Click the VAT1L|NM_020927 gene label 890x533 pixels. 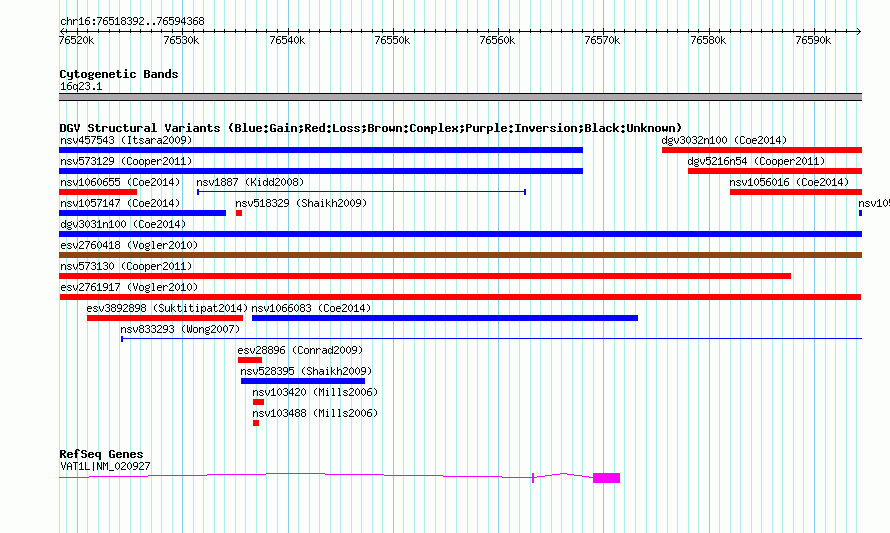click(105, 467)
